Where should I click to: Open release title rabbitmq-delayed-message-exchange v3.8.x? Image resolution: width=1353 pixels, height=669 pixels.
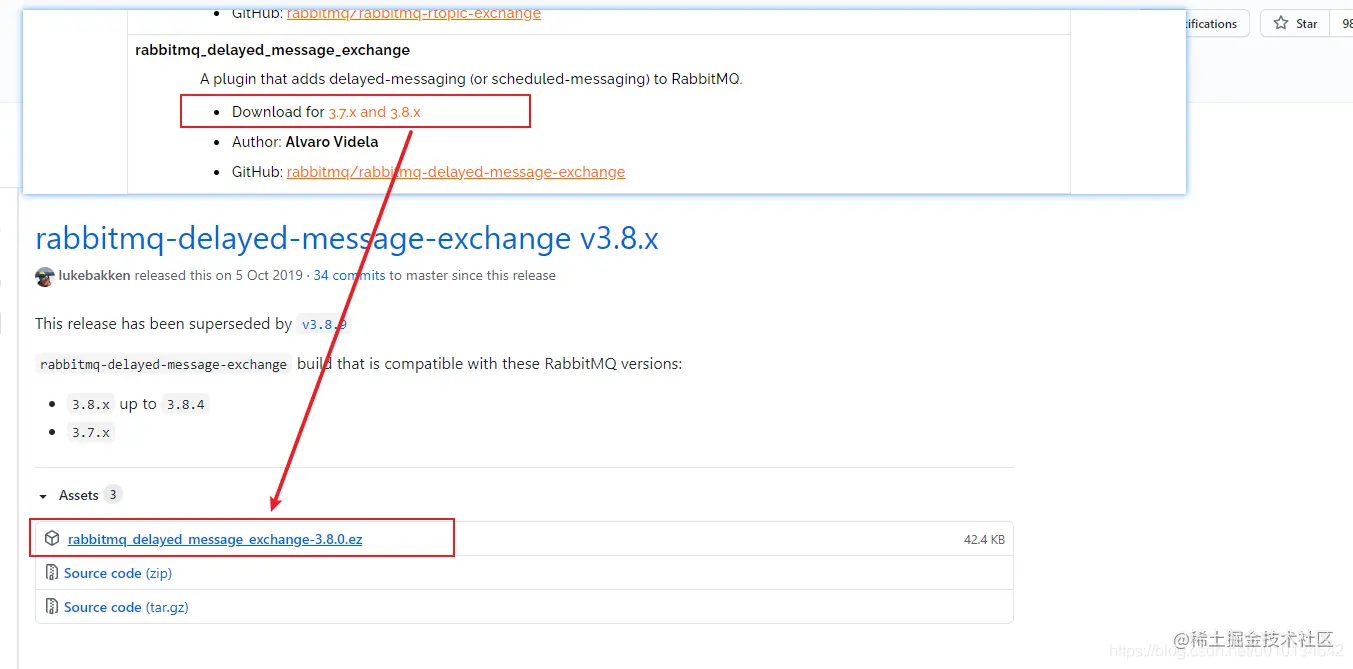[347, 238]
